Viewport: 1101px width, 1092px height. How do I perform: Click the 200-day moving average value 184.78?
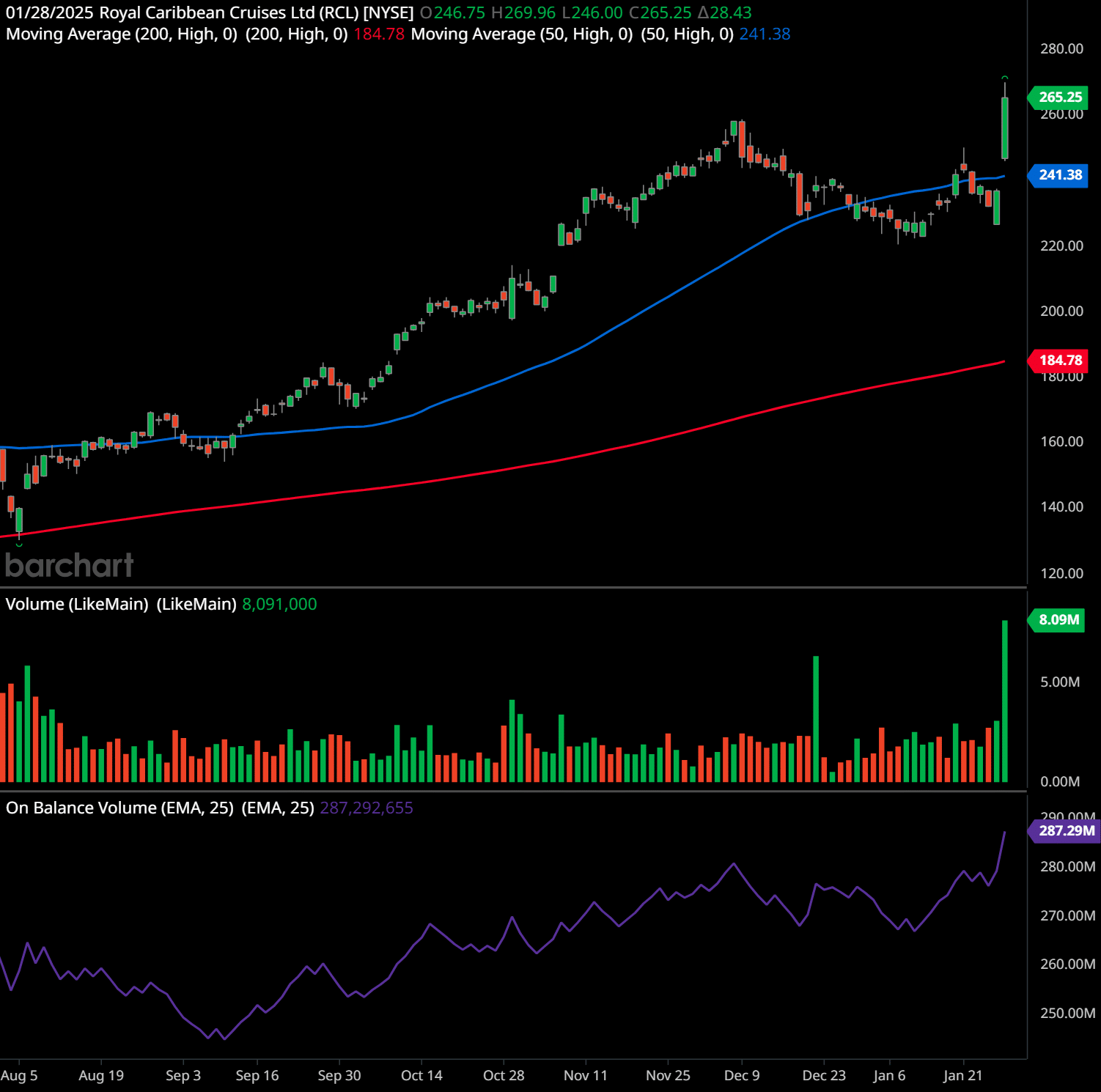(379, 34)
